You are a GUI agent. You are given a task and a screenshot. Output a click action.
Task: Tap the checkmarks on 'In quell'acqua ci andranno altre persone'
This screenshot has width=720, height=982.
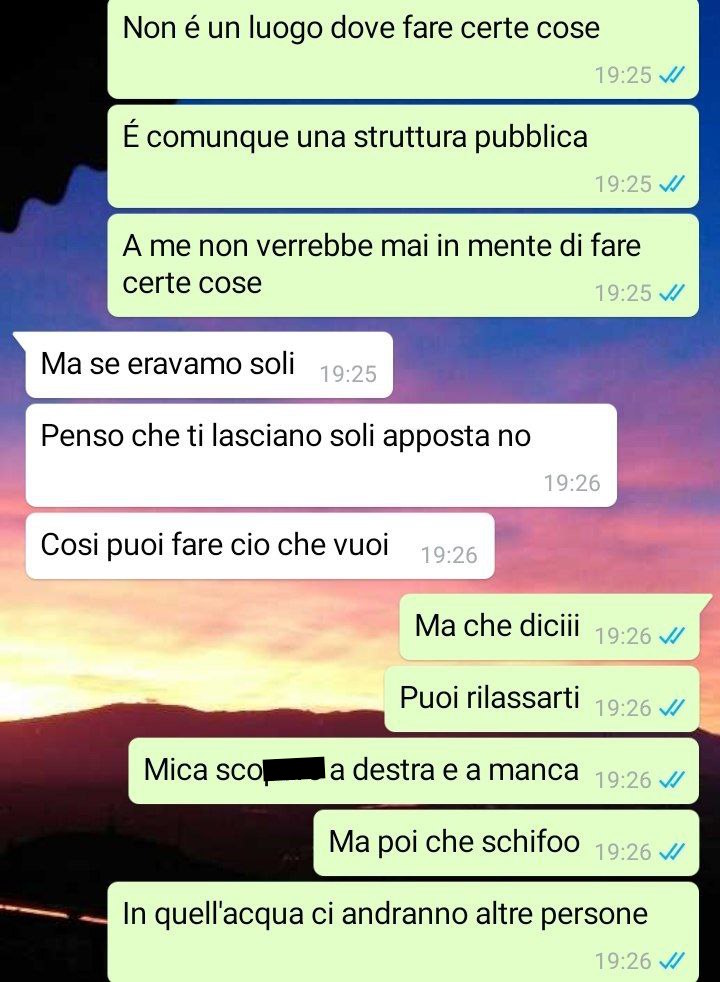pyautogui.click(x=672, y=961)
